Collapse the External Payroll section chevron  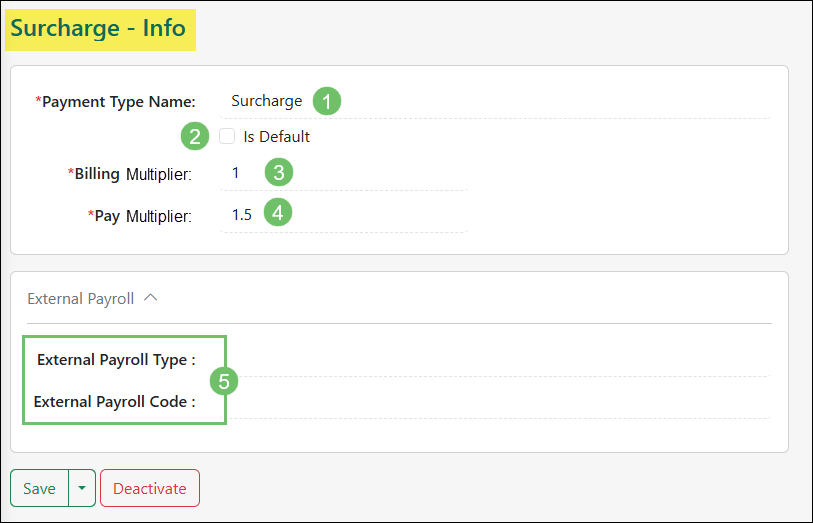pos(150,298)
